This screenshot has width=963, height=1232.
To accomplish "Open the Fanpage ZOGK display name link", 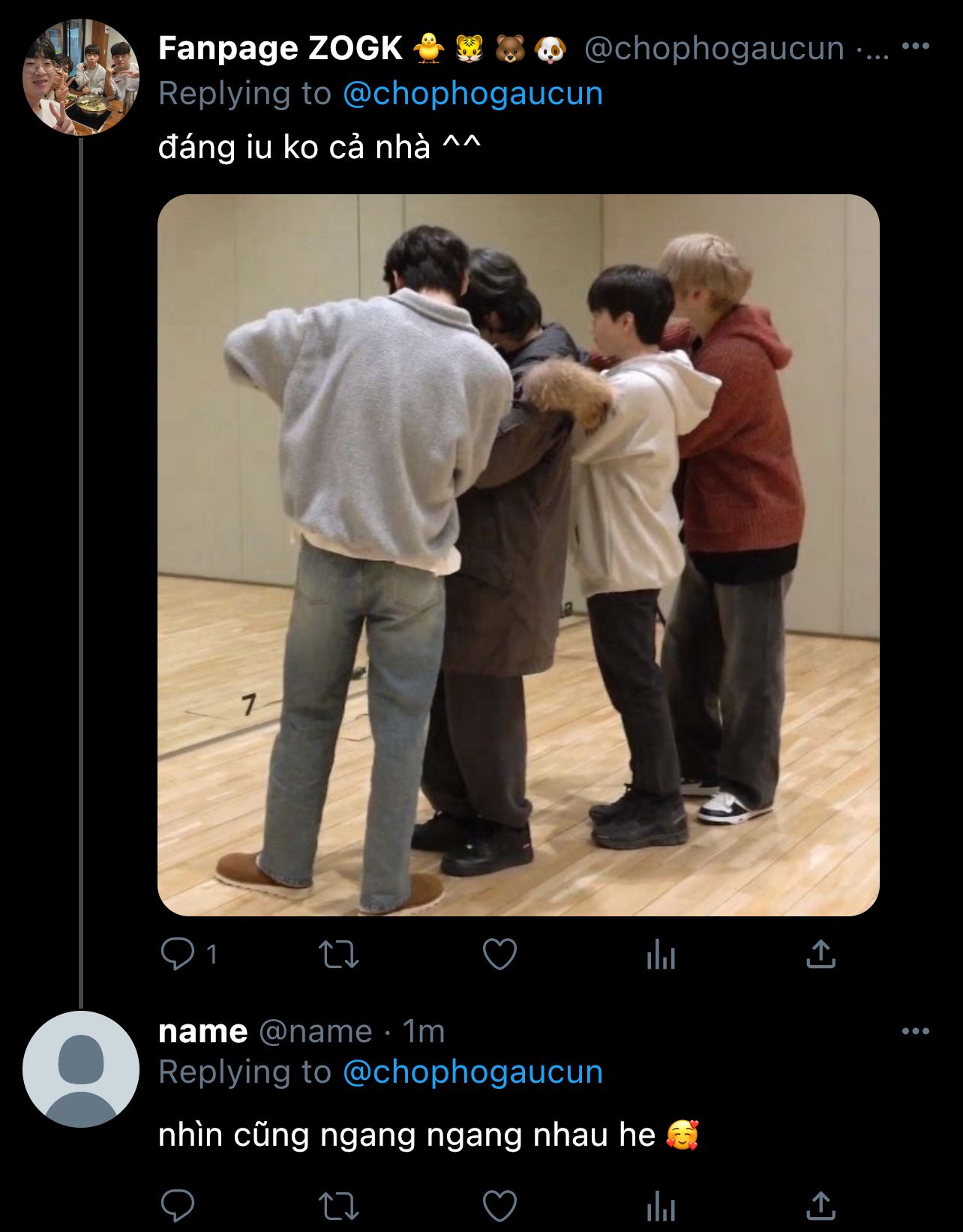I will [280, 49].
